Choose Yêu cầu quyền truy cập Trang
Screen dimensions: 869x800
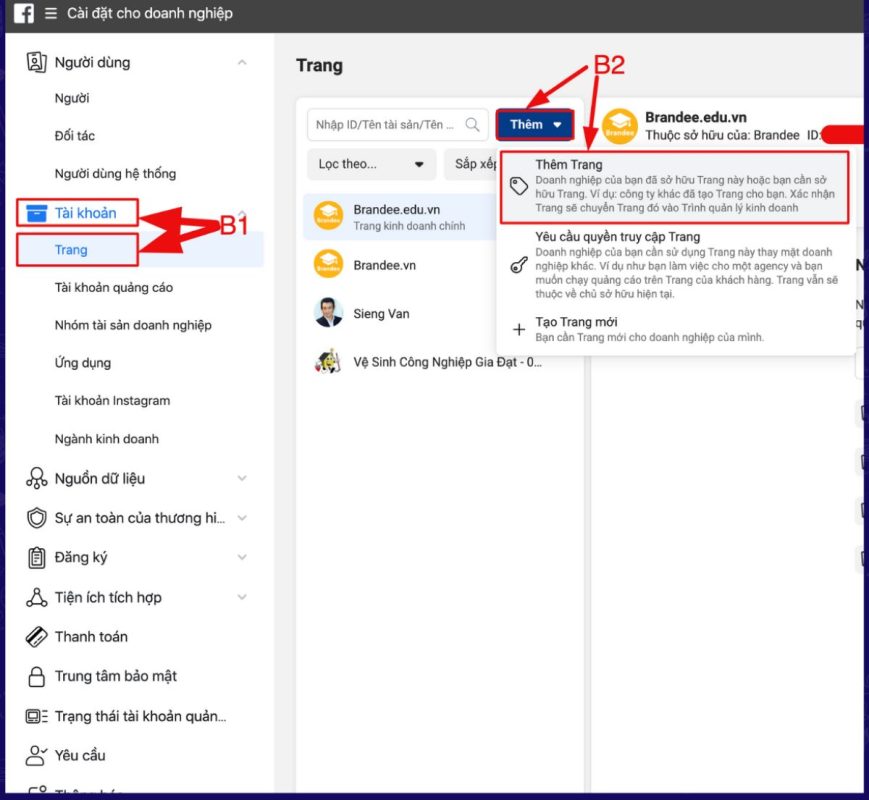[x=674, y=265]
